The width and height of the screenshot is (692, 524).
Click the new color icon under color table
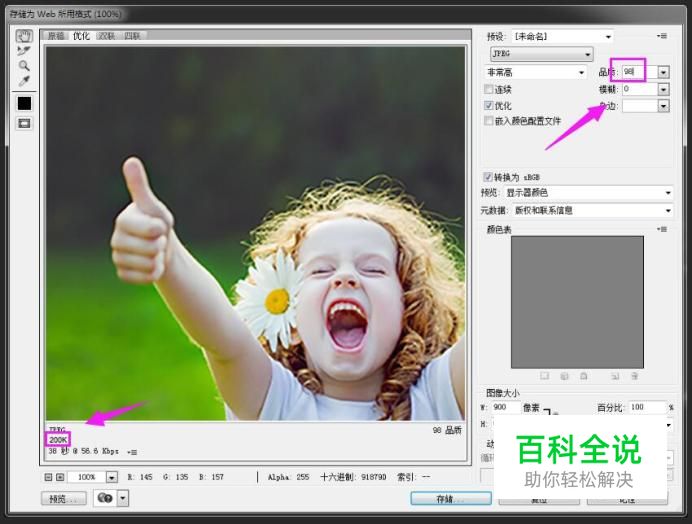coord(615,376)
